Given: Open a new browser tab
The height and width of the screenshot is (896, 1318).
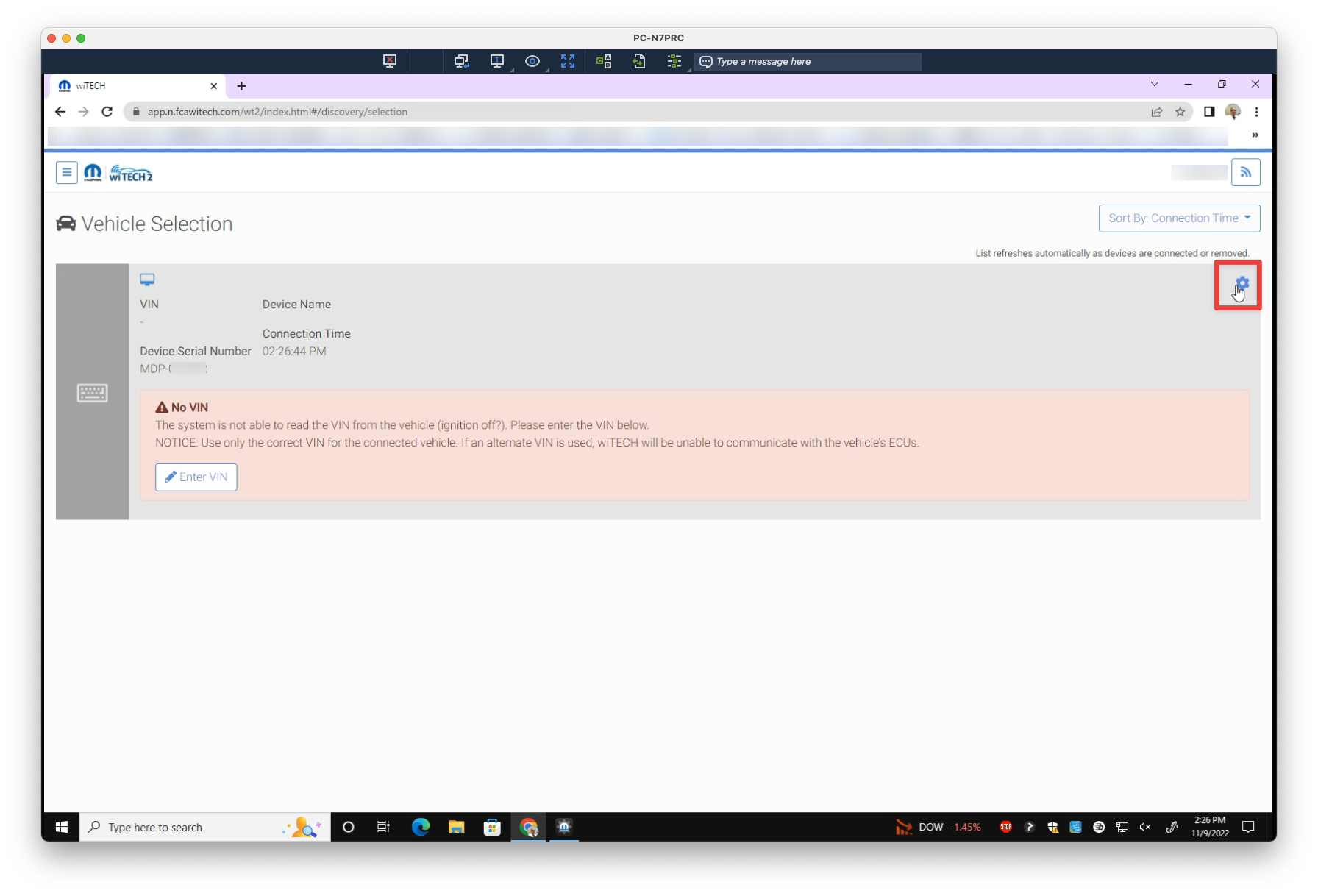Looking at the screenshot, I should click(241, 86).
